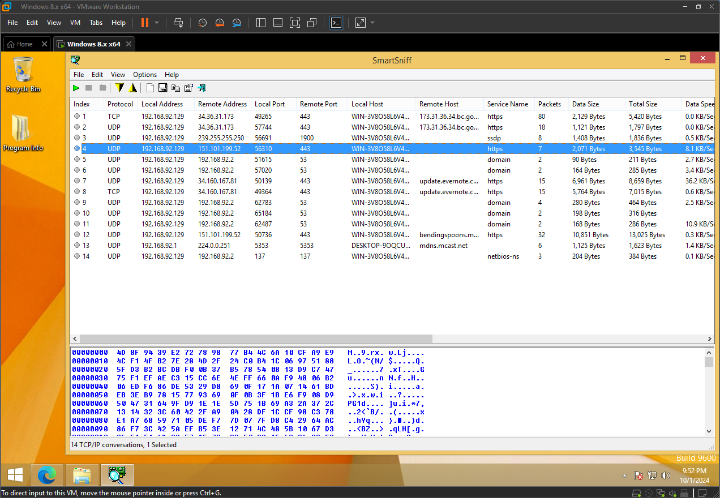The width and height of the screenshot is (720, 498).
Task: Click the volume speaker icon in guest tray
Action: pos(666,476)
